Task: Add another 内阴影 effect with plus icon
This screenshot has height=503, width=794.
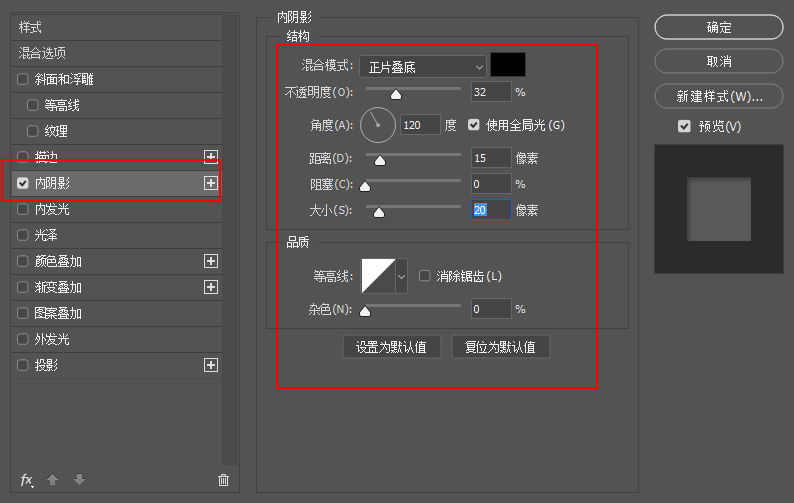Action: pos(211,183)
